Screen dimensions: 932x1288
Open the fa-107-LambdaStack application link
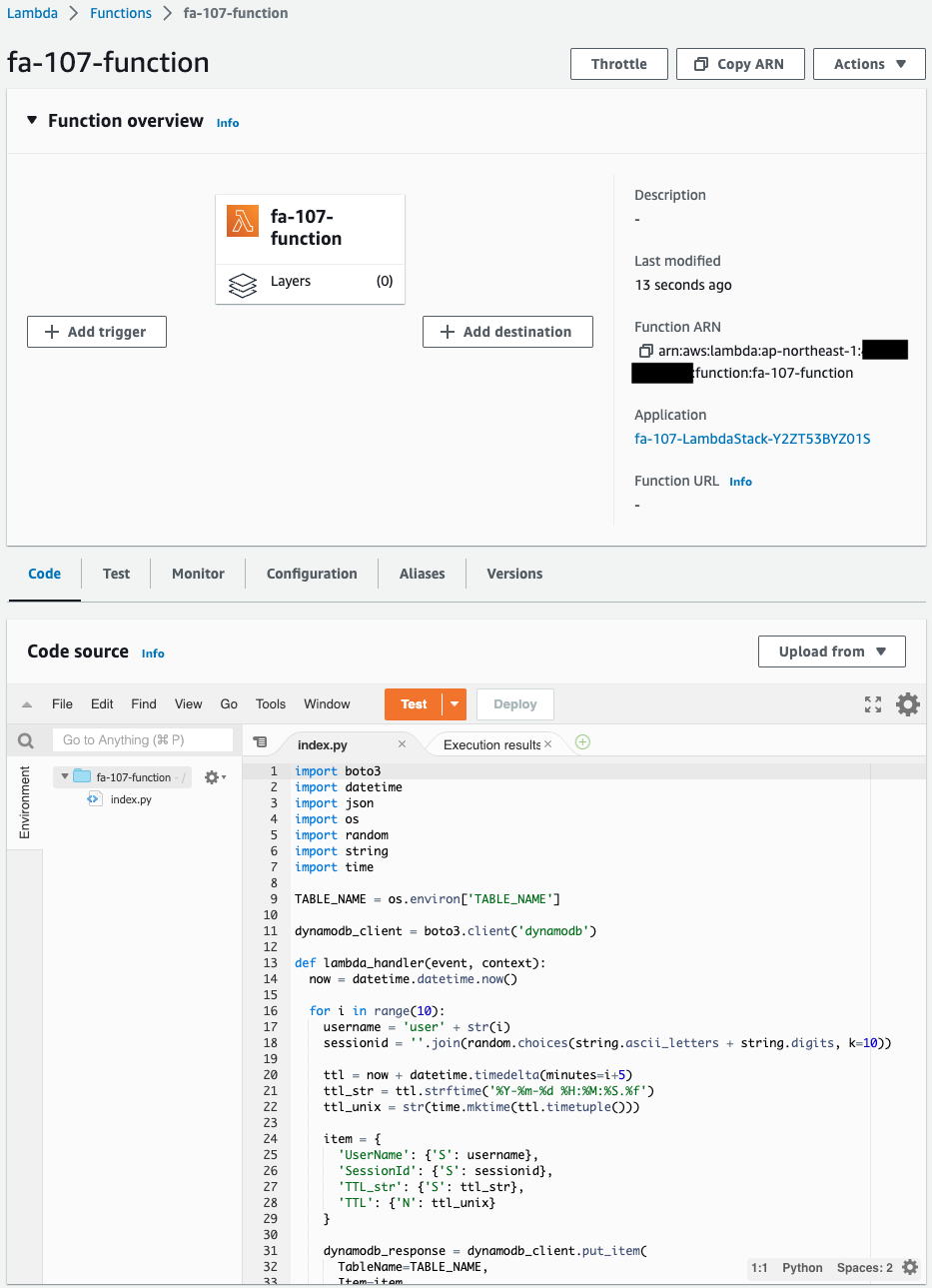(752, 439)
